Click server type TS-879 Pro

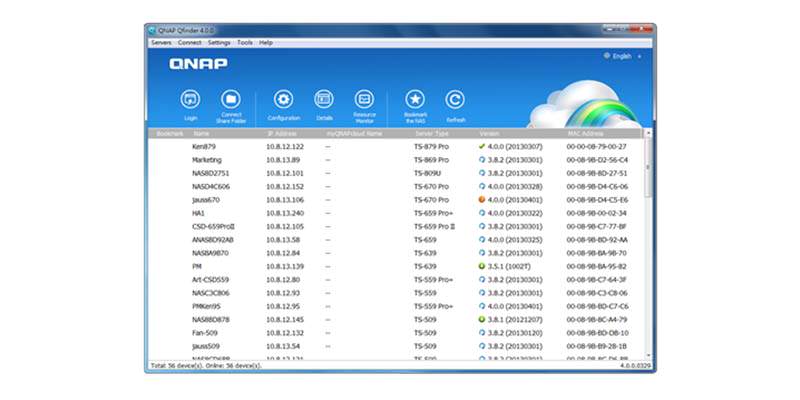click(x=431, y=146)
